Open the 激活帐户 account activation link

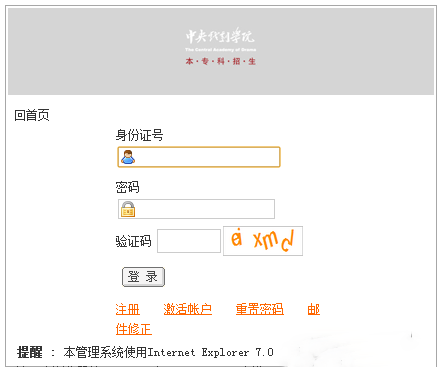click(x=188, y=309)
